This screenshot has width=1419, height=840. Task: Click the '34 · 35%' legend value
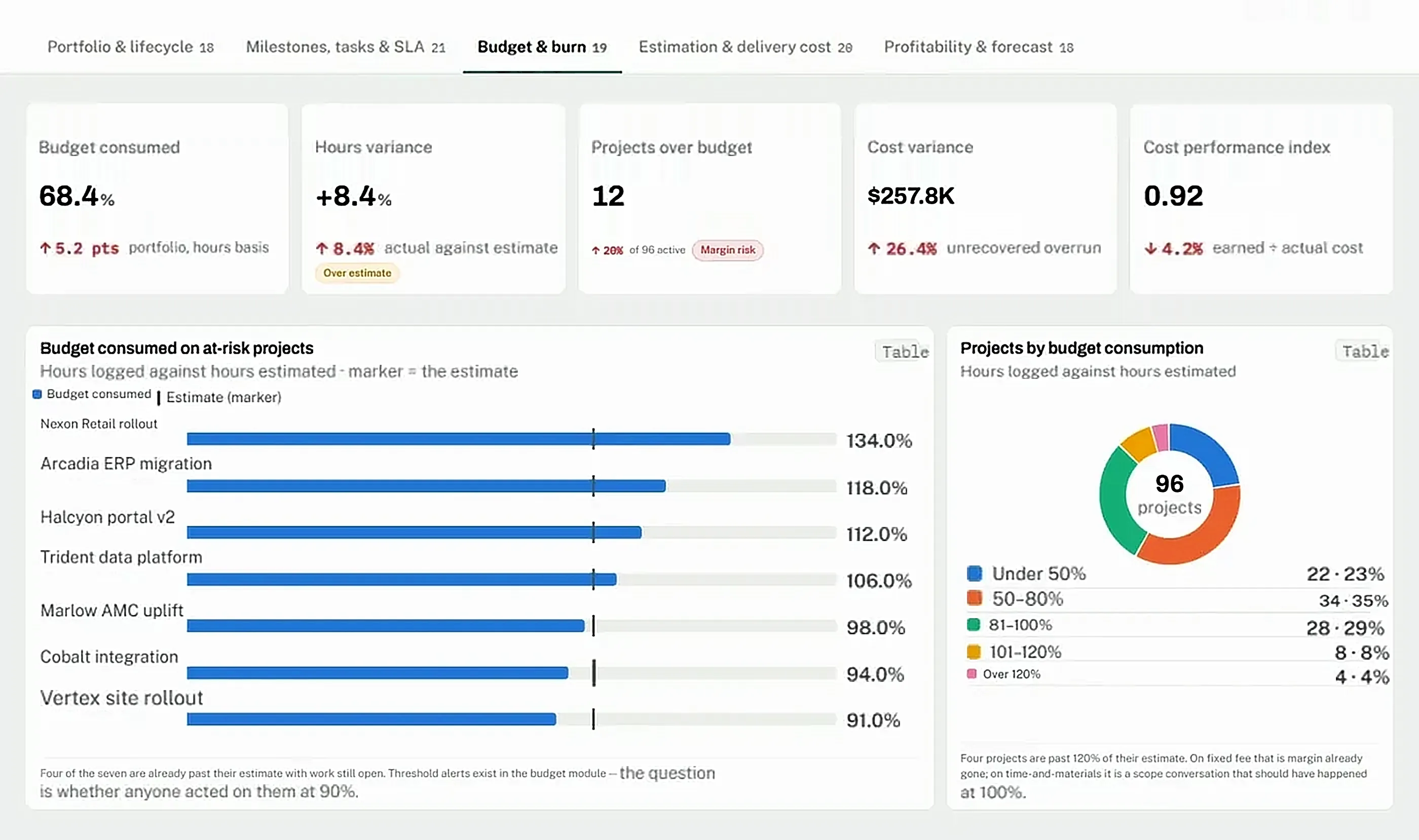[1353, 600]
